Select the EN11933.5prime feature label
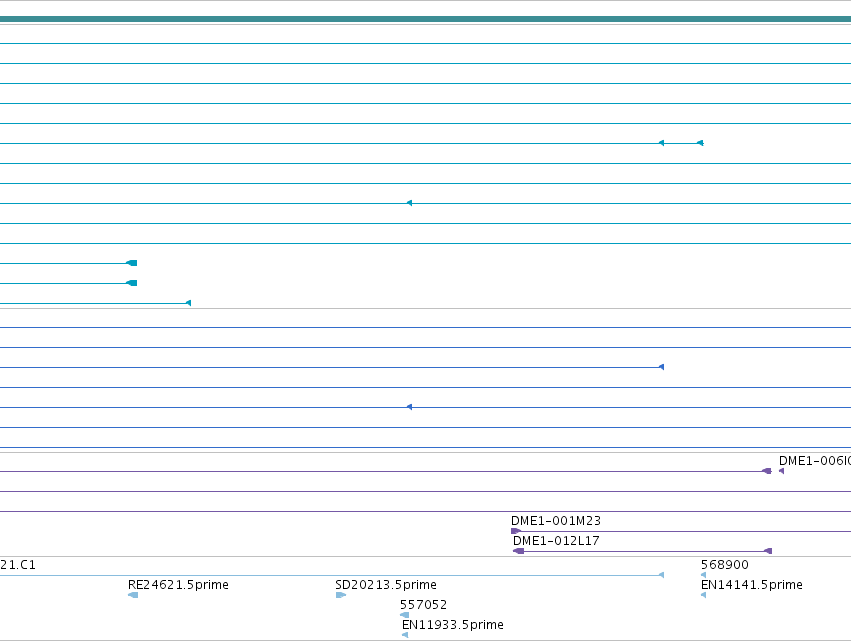Viewport: 851px width, 641px height. (x=453, y=625)
